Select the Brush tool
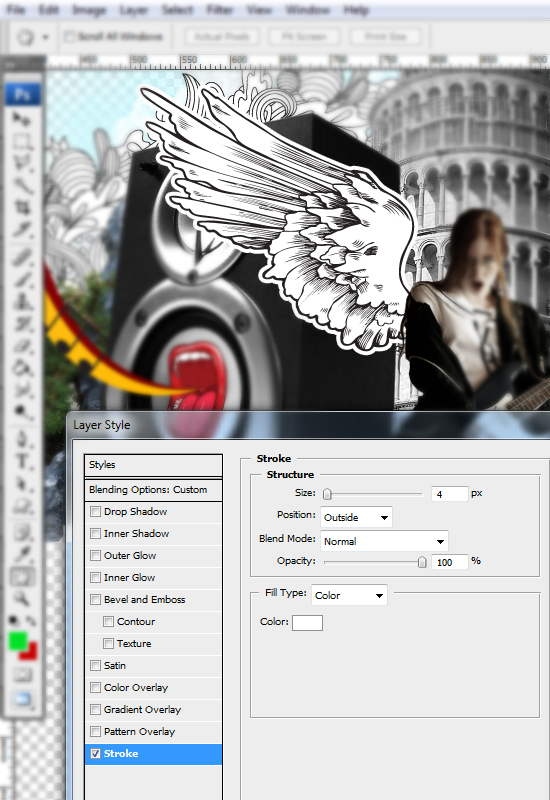This screenshot has height=800, width=550. (x=21, y=279)
